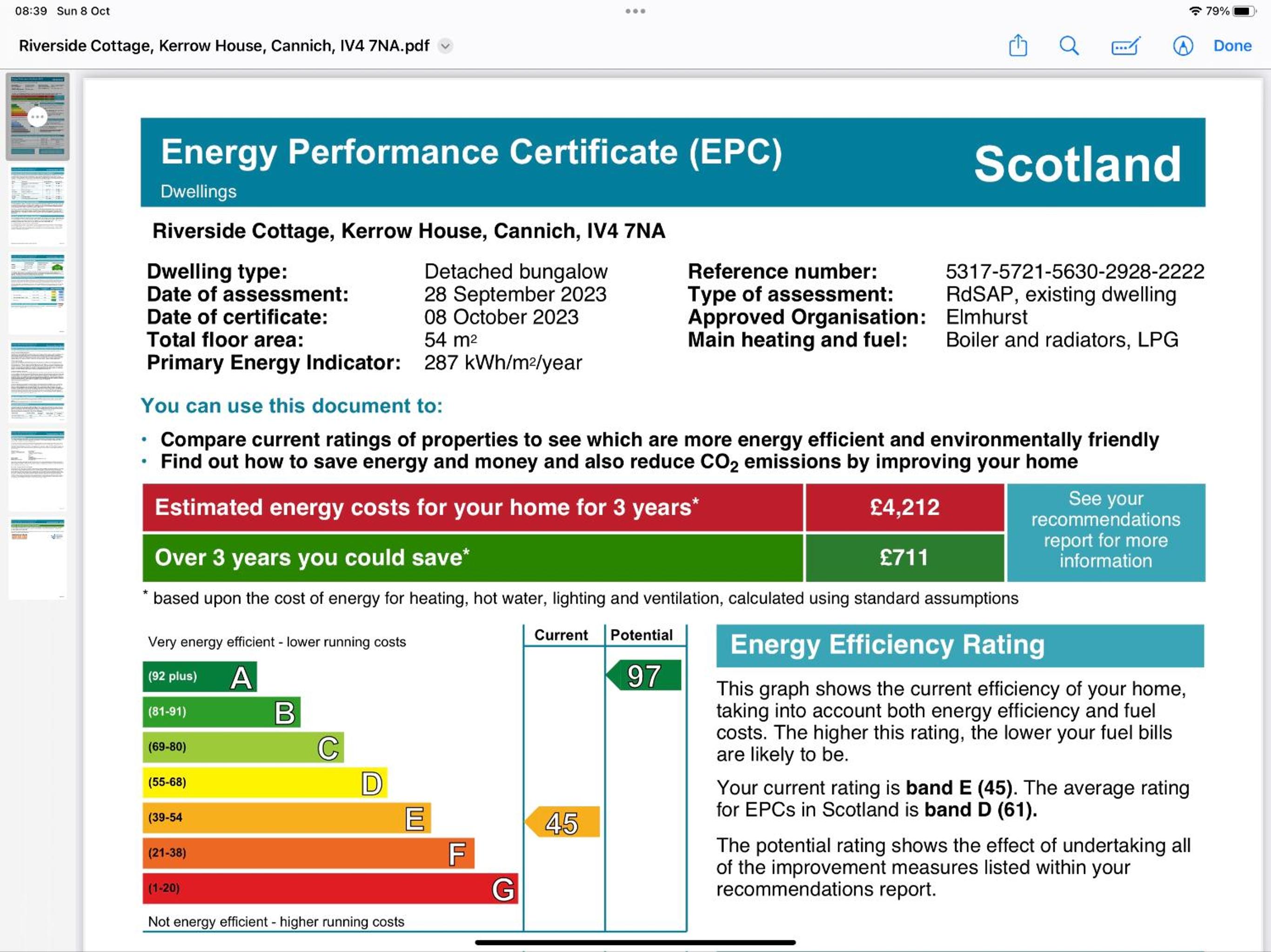Tap the document title text in header
Image resolution: width=1271 pixels, height=952 pixels.
224,46
